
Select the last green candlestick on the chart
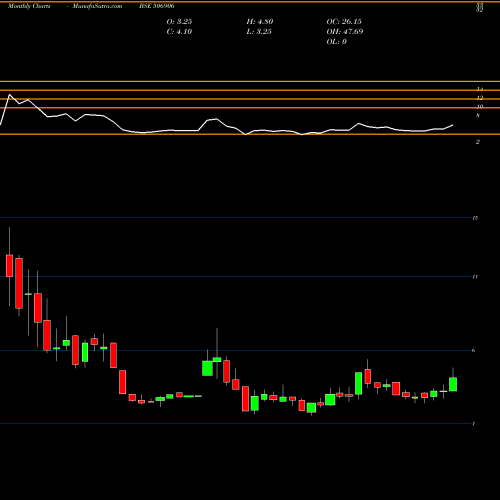453,384
